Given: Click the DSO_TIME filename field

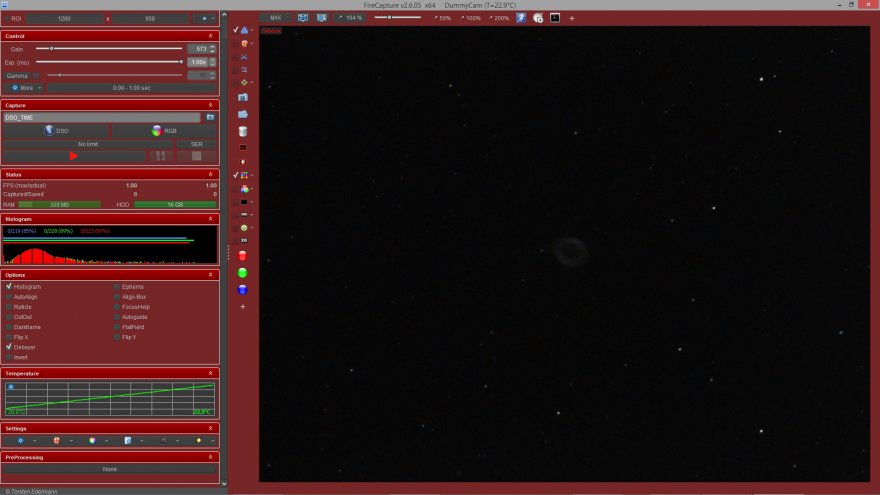Looking at the screenshot, I should tap(102, 117).
